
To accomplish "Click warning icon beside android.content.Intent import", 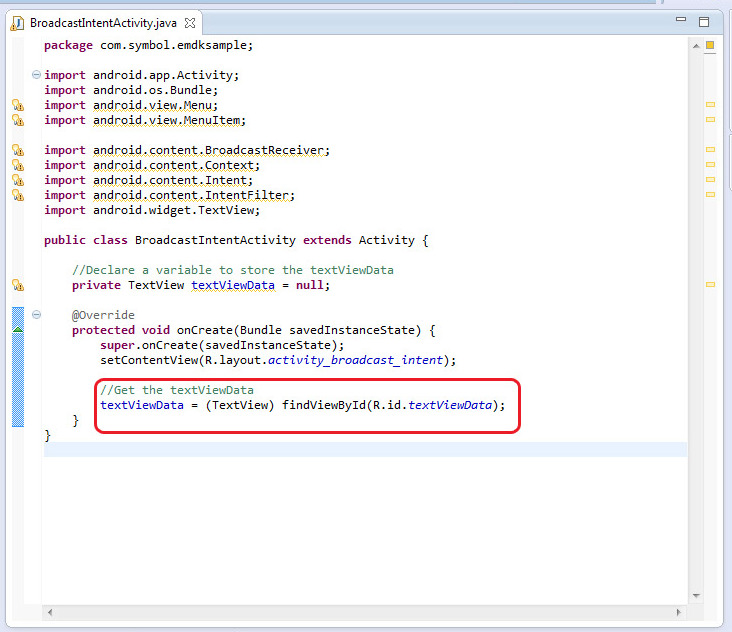I will pyautogui.click(x=17, y=180).
